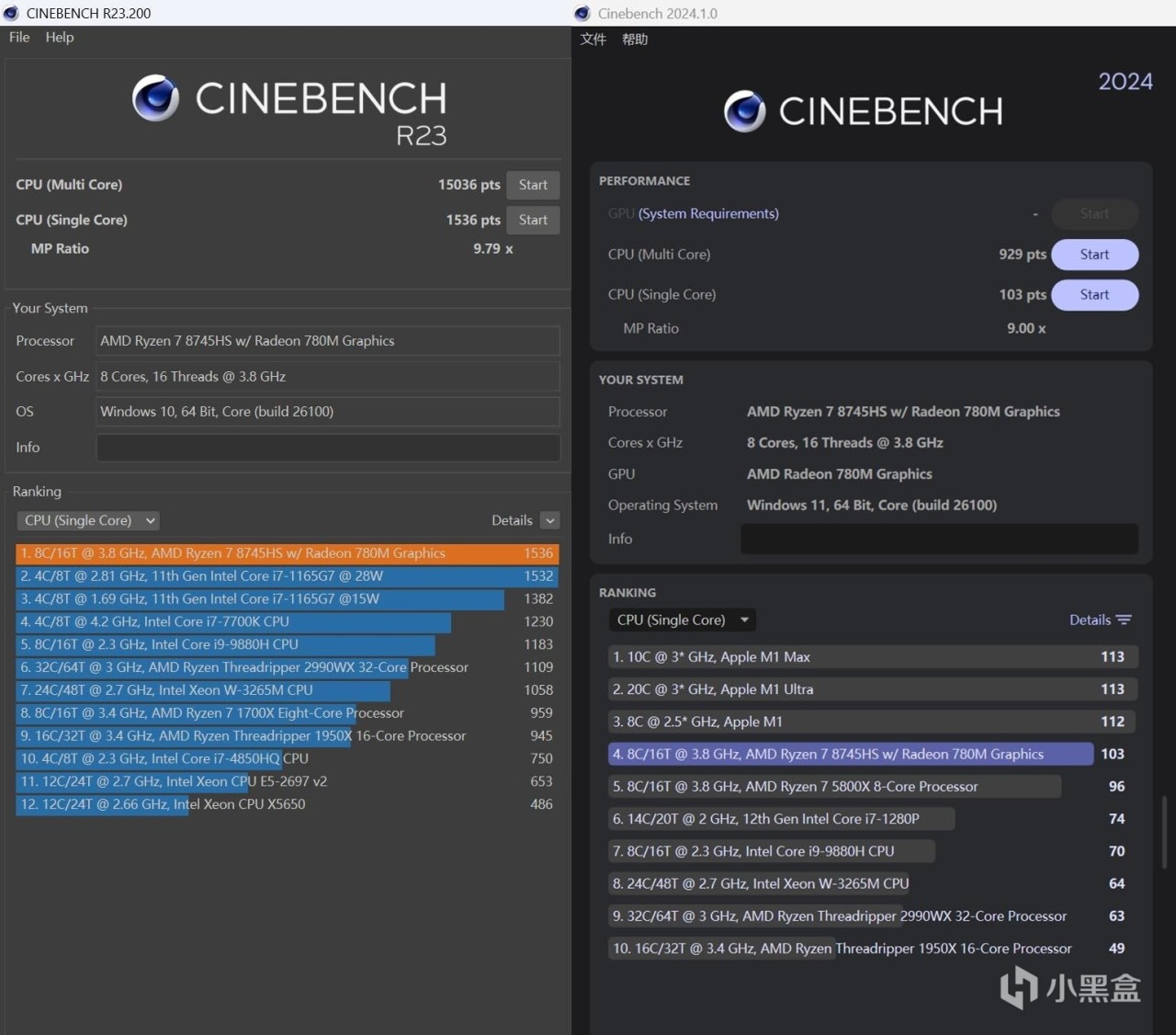This screenshot has width=1176, height=1035.
Task: Click the R23 Processor field
Action: 328,341
